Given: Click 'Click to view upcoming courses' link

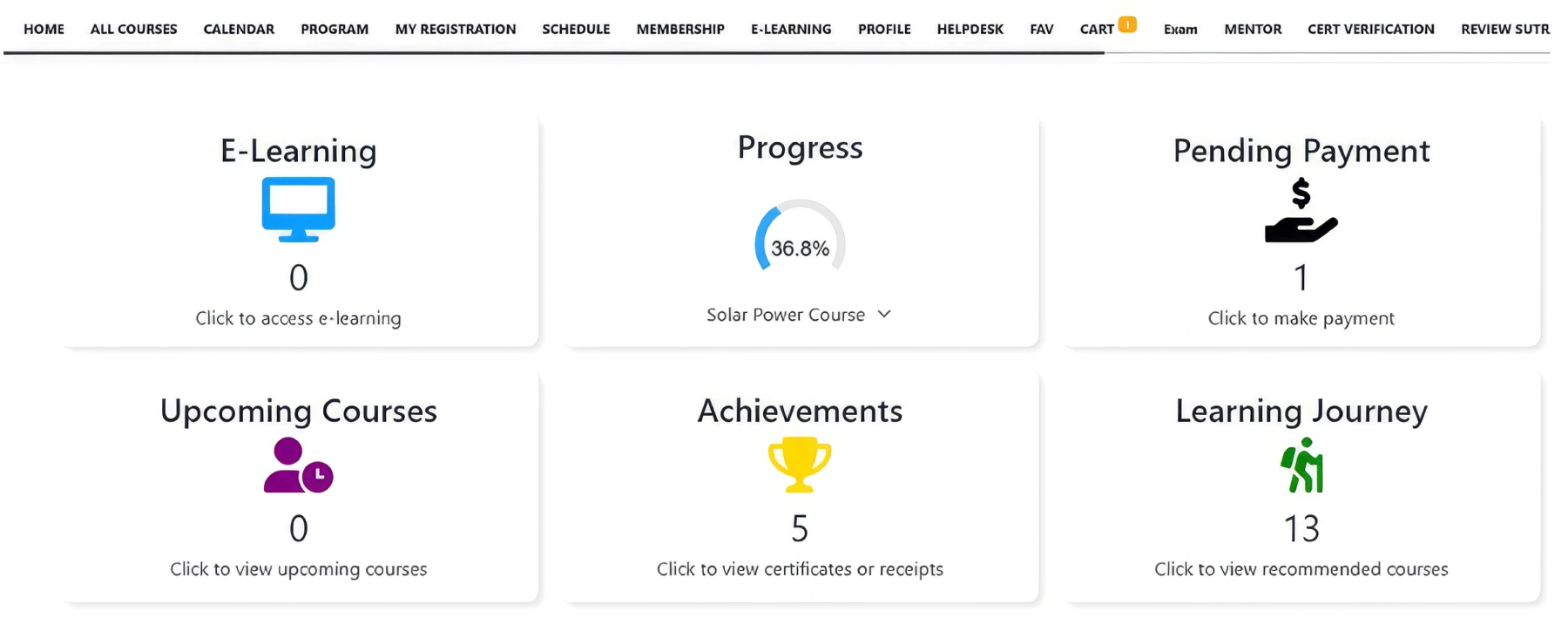Looking at the screenshot, I should [298, 569].
